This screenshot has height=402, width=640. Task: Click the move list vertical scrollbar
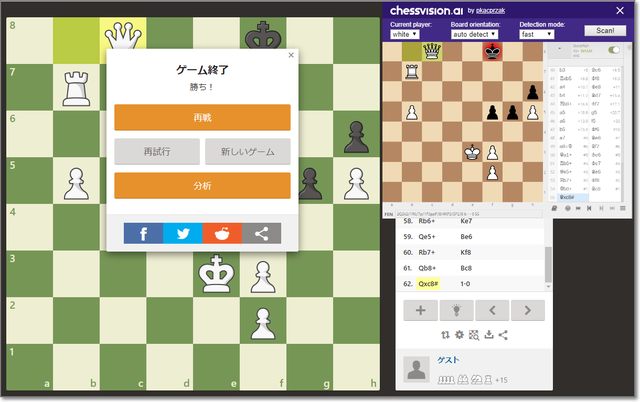[547, 264]
